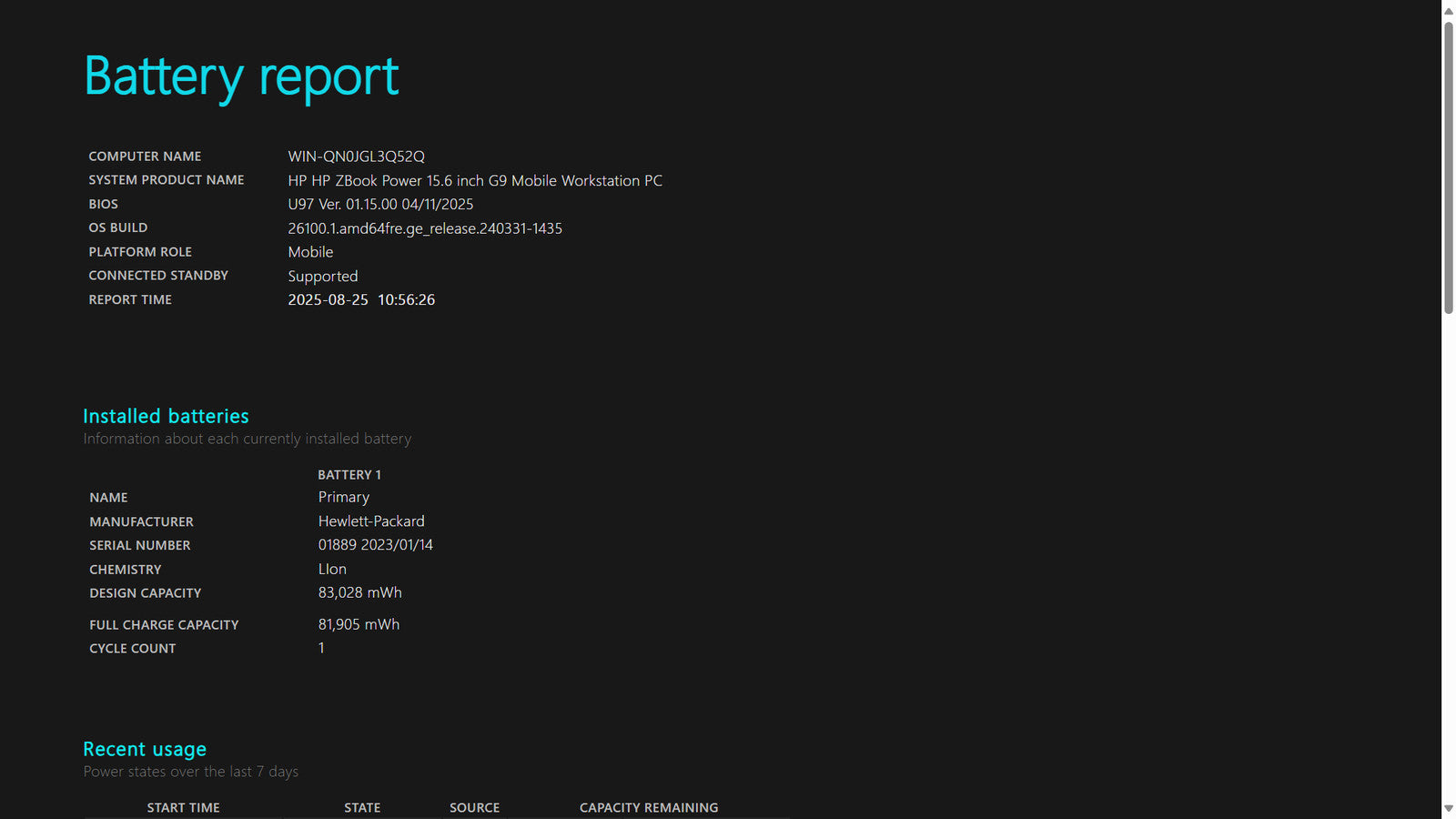This screenshot has width=1456, height=819.
Task: Click design capacity 83,028 mWh
Action: point(360,592)
